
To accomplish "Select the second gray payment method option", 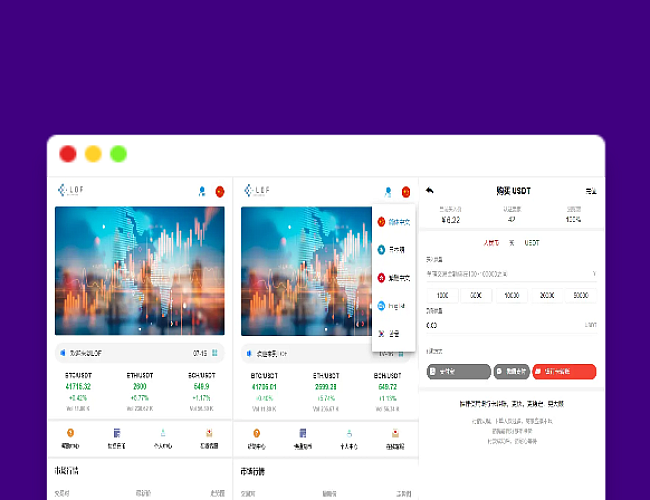I will [x=510, y=371].
